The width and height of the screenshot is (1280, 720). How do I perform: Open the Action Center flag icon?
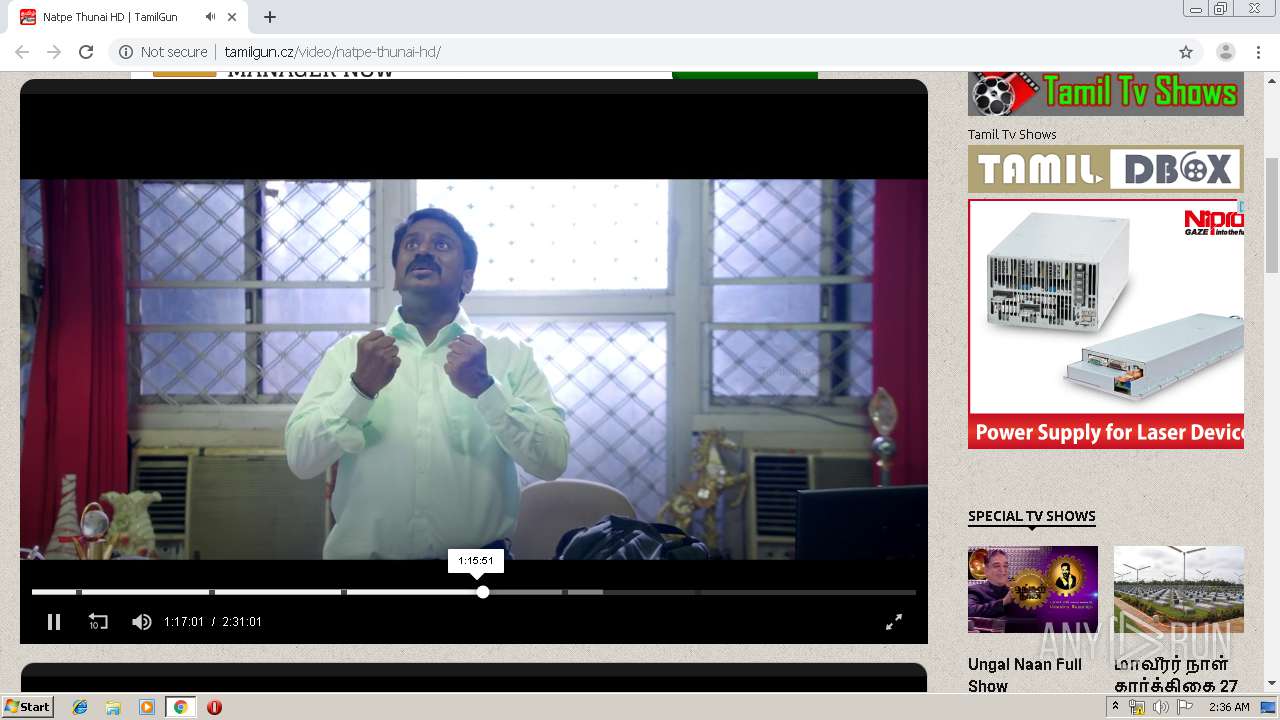tap(1185, 707)
